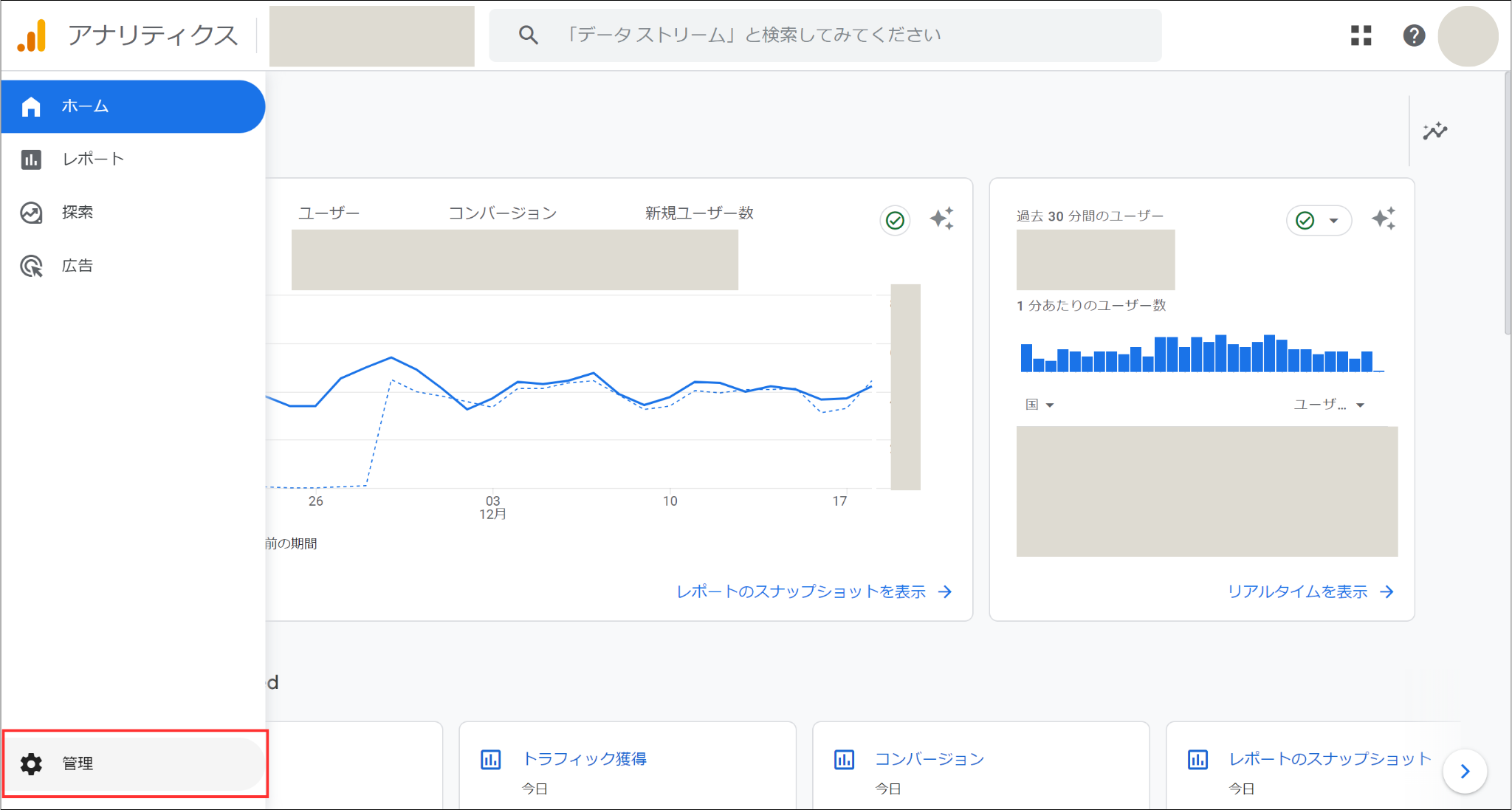Click the solid user trend line
1512x810 pixels.
[568, 384]
